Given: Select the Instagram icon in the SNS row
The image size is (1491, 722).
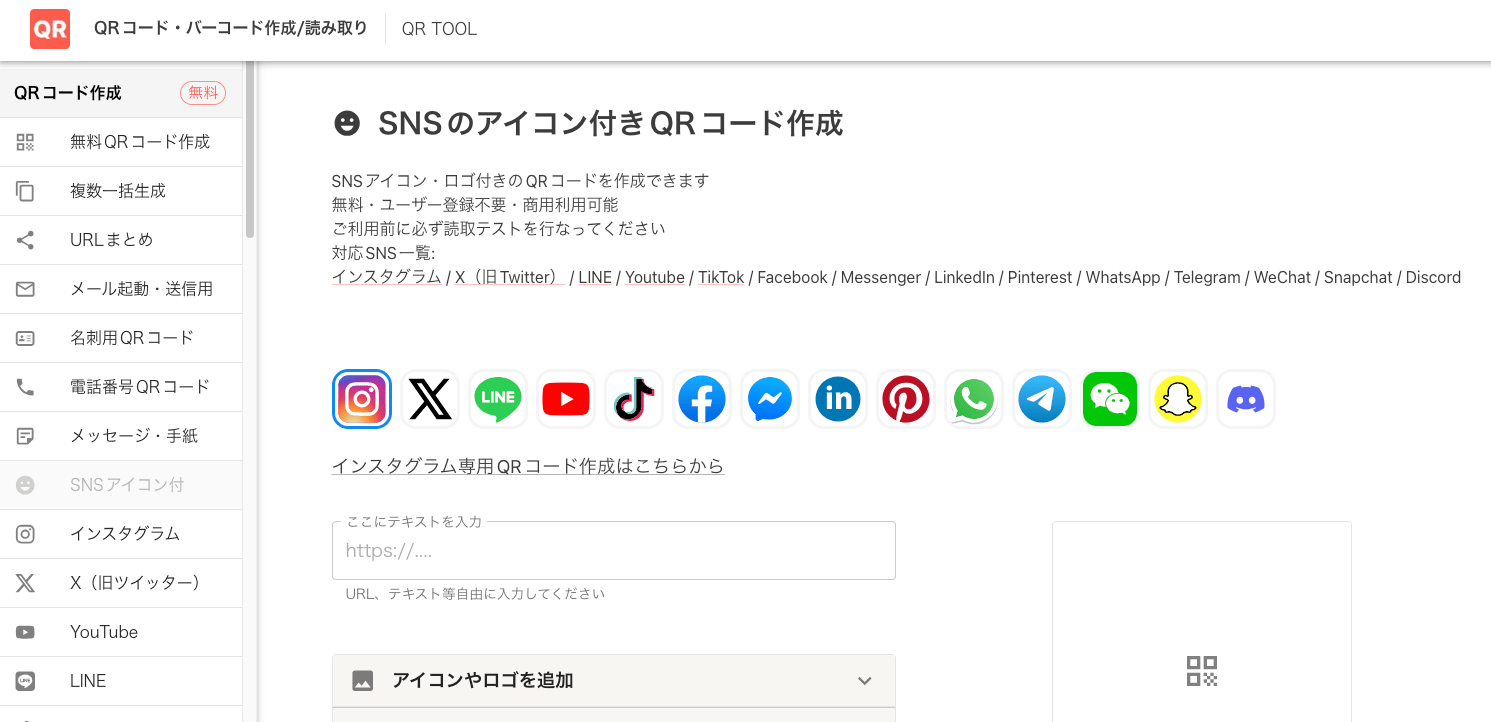Looking at the screenshot, I should point(361,398).
